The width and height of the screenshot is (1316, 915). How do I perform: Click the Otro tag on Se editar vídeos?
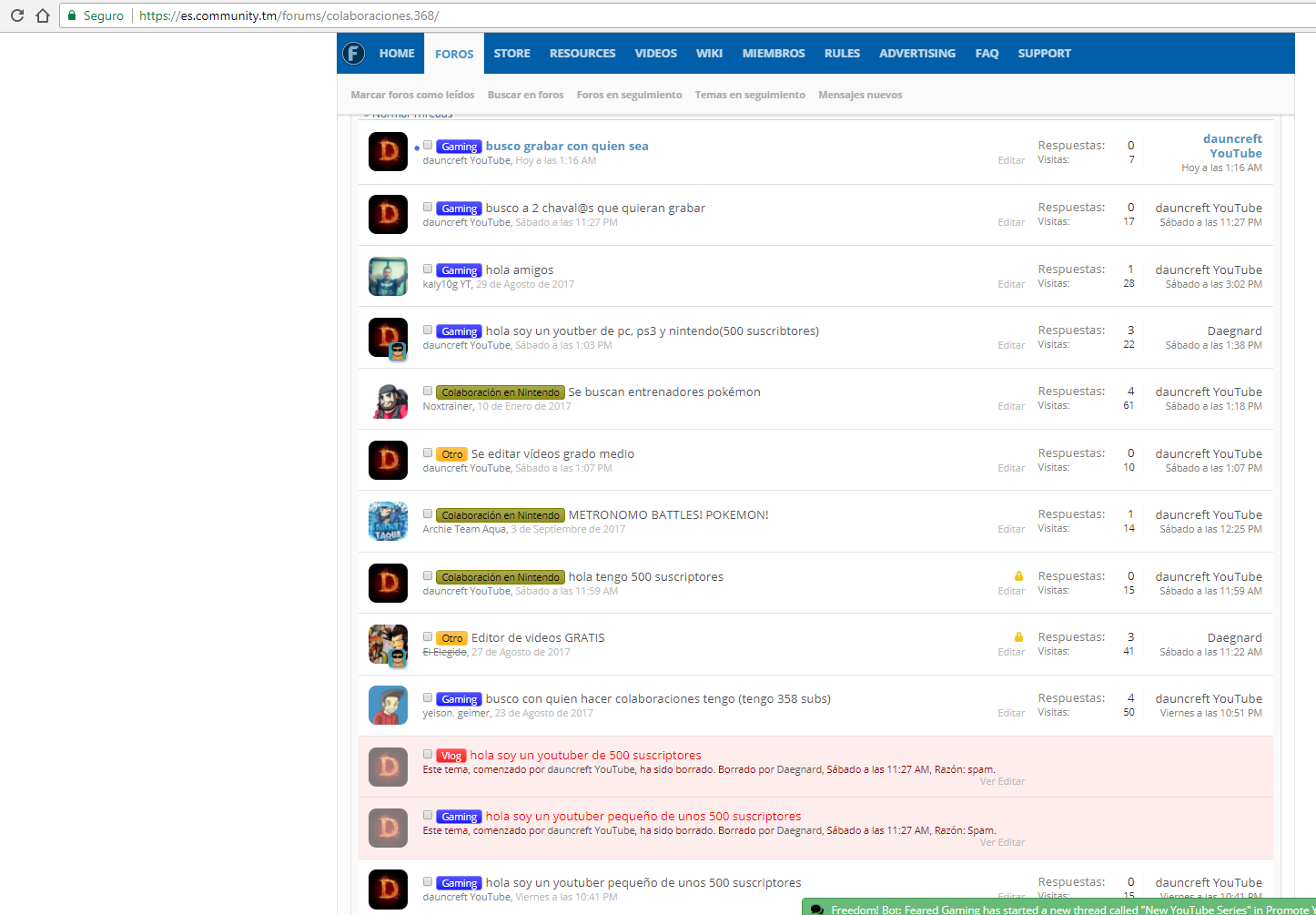[x=451, y=454]
